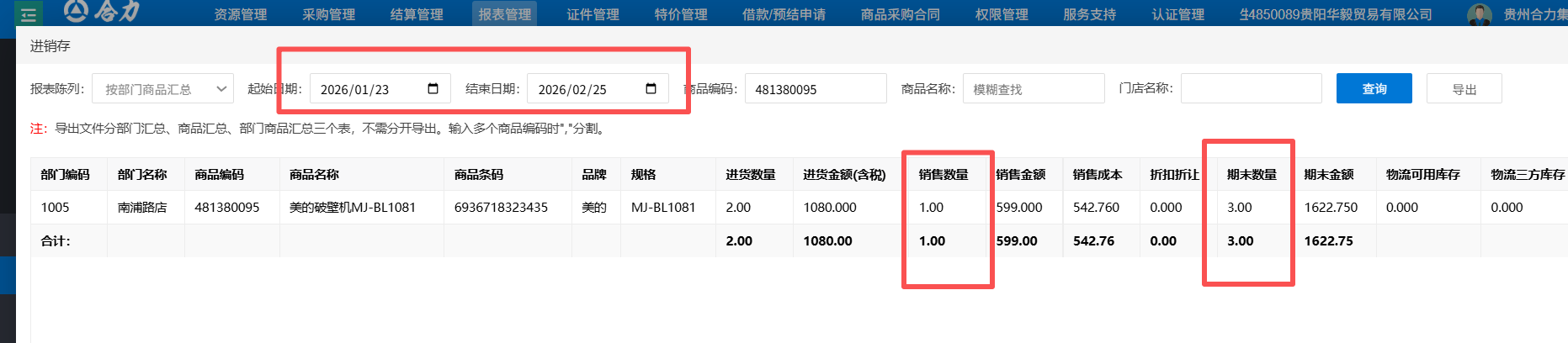Open calendar picker for 结束日期

(651, 89)
